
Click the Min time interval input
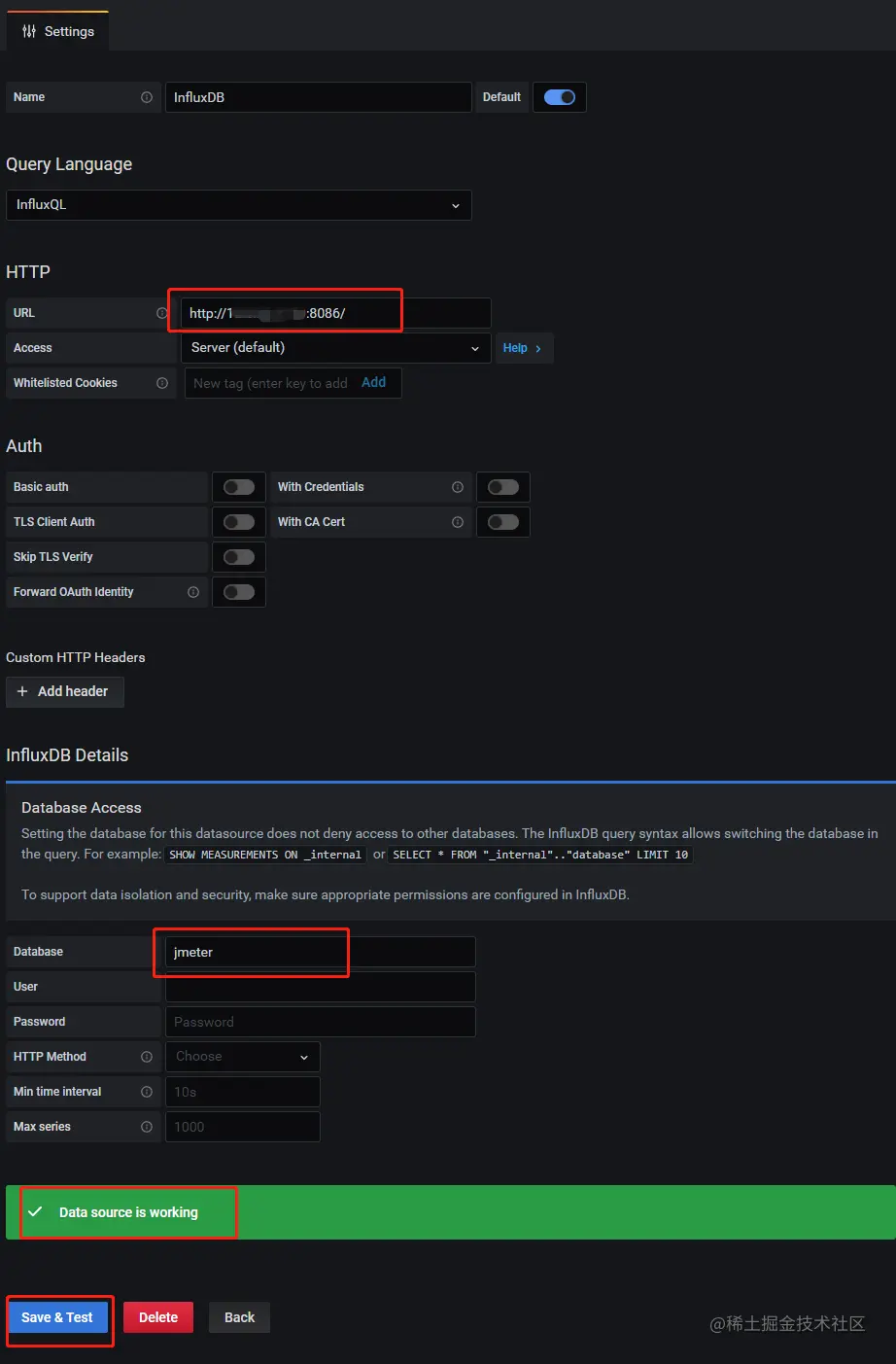tap(243, 1092)
